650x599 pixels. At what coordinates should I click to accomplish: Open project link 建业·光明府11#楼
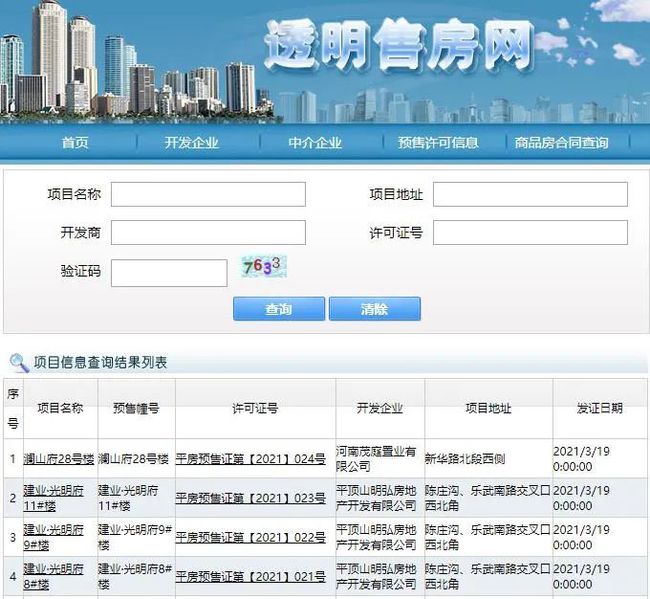(x=53, y=498)
